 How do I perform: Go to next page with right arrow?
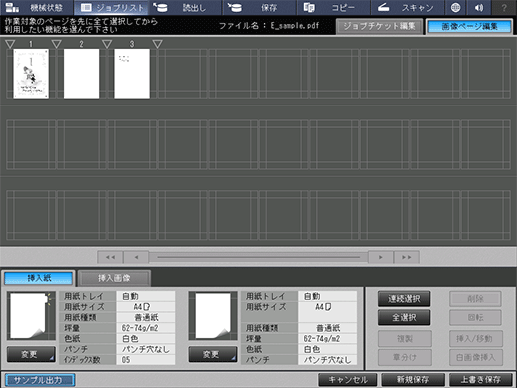pyautogui.click(x=381, y=257)
